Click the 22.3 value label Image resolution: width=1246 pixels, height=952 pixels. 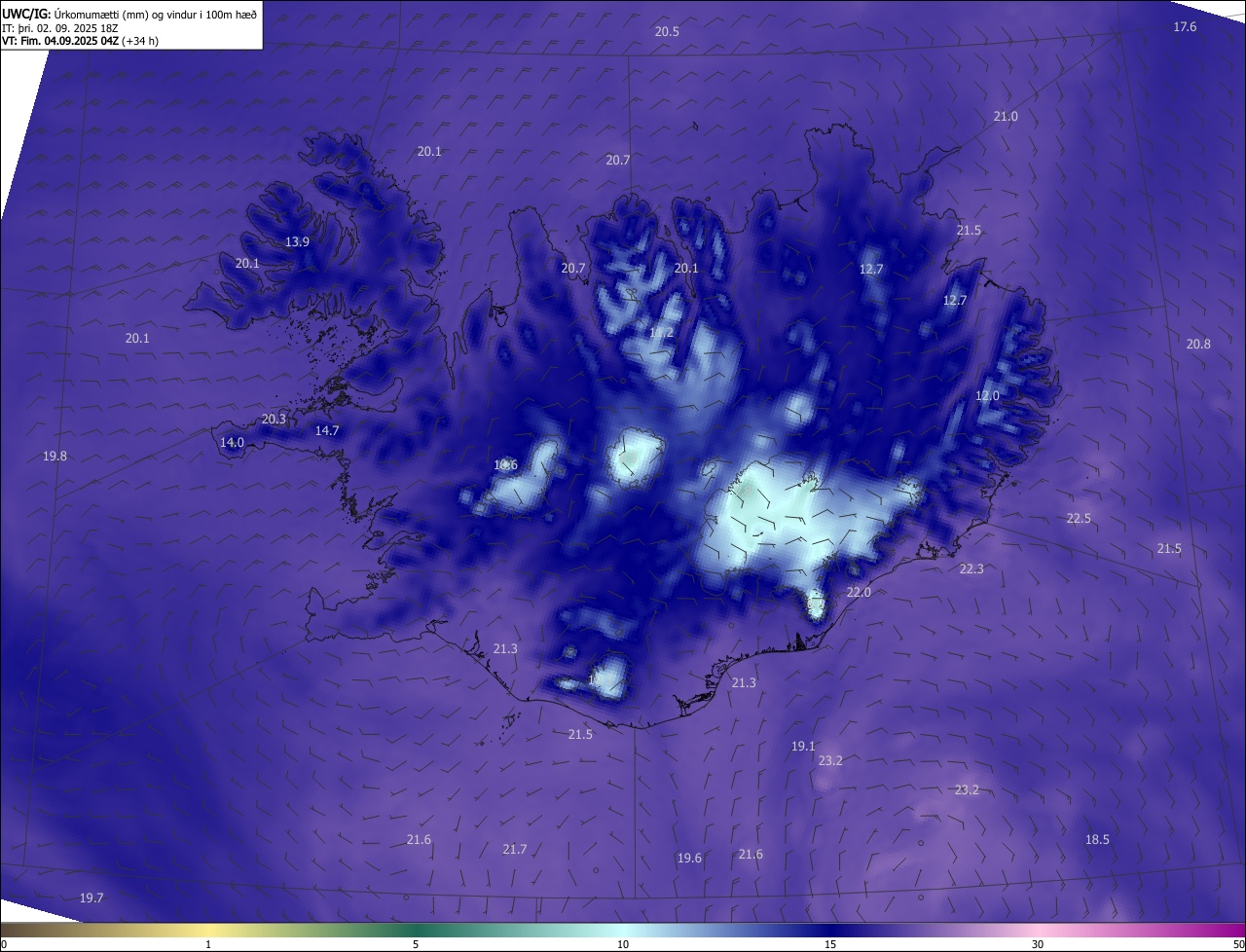971,569
